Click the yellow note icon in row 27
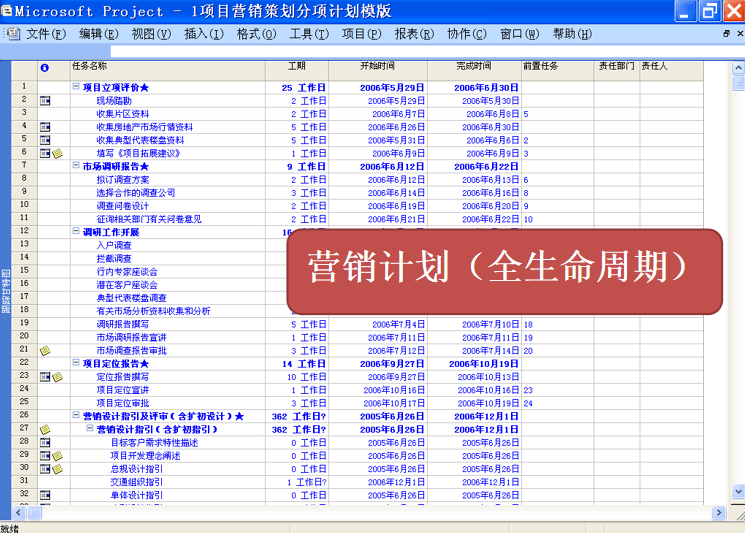The image size is (745, 533). (x=45, y=429)
